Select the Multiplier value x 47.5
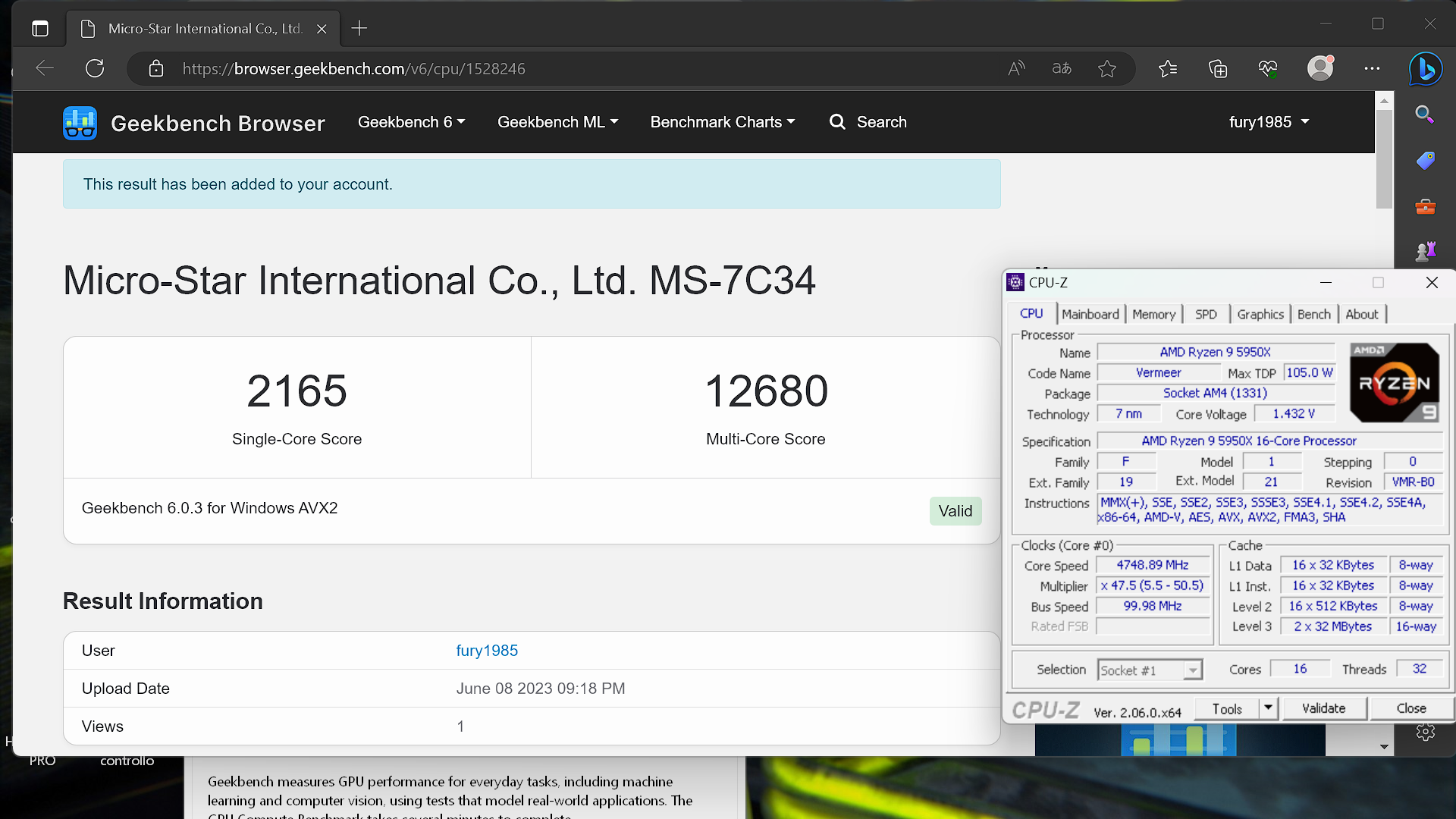Viewport: 1456px width, 819px height. coord(1153,585)
